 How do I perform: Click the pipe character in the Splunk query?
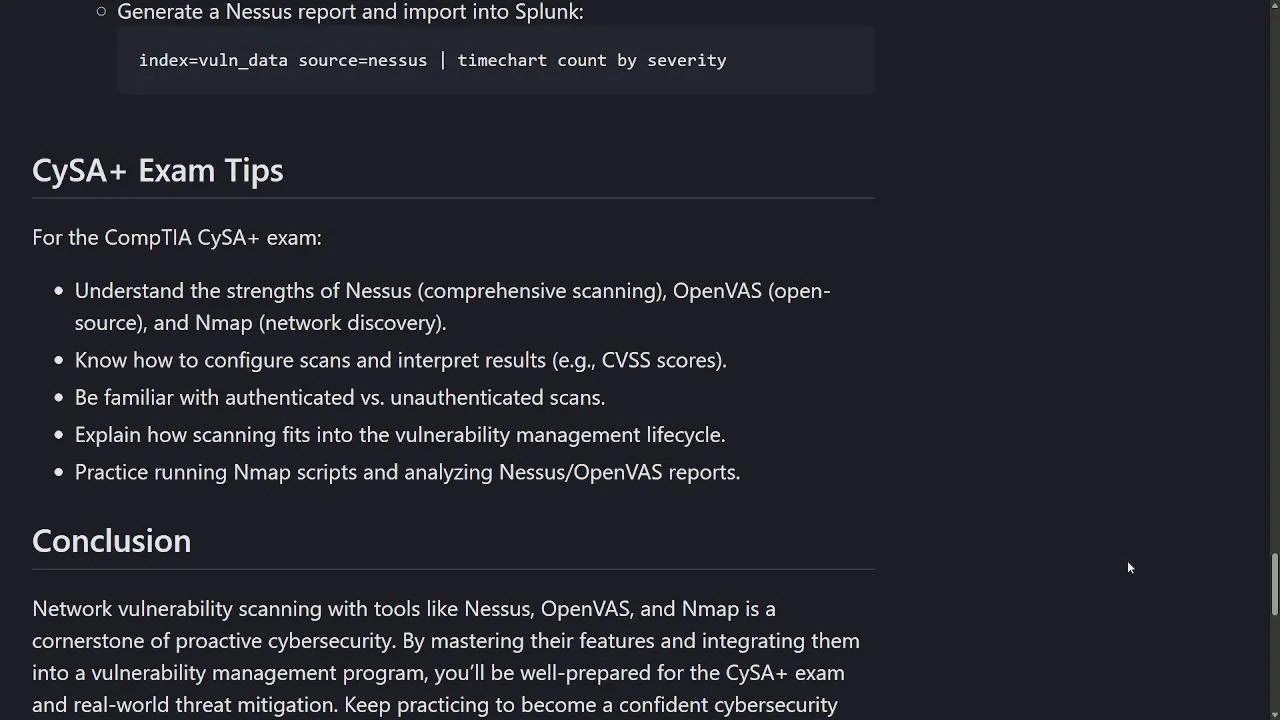click(x=442, y=60)
